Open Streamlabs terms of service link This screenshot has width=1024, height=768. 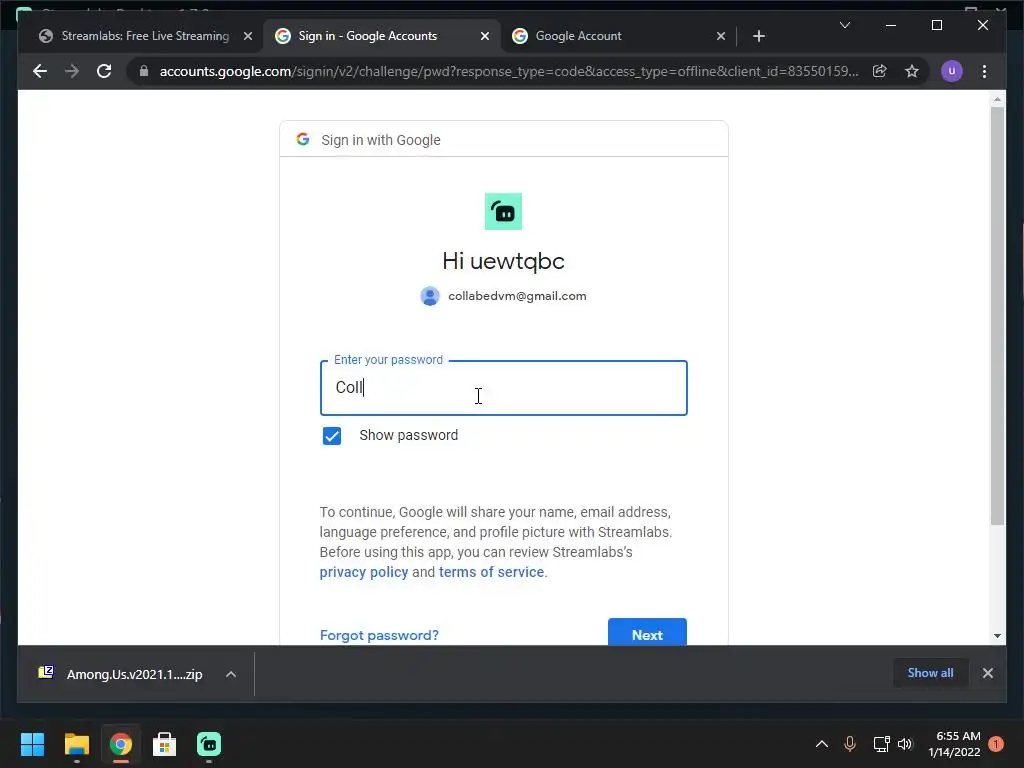[x=491, y=572]
